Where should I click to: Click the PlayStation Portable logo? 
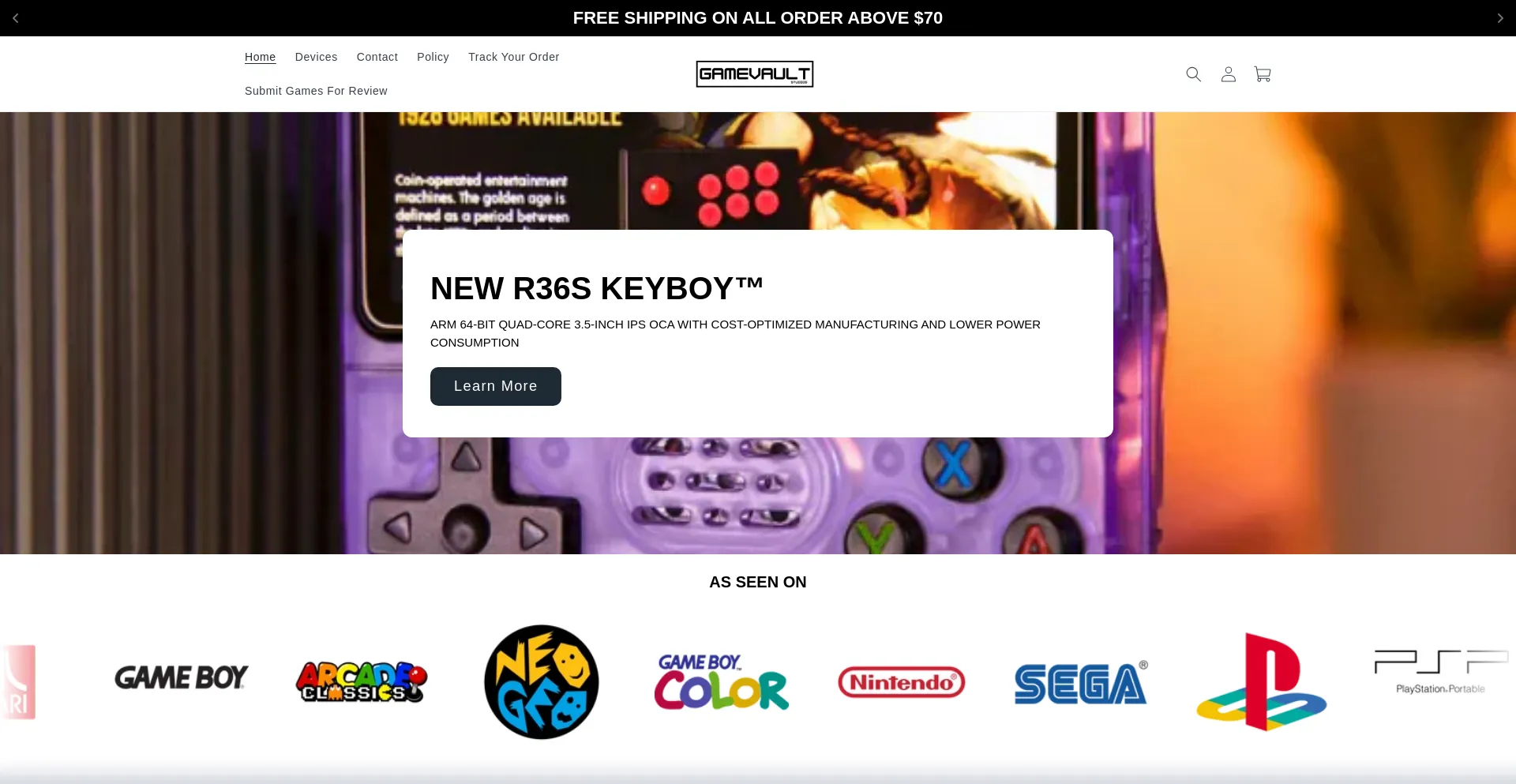1441,672
